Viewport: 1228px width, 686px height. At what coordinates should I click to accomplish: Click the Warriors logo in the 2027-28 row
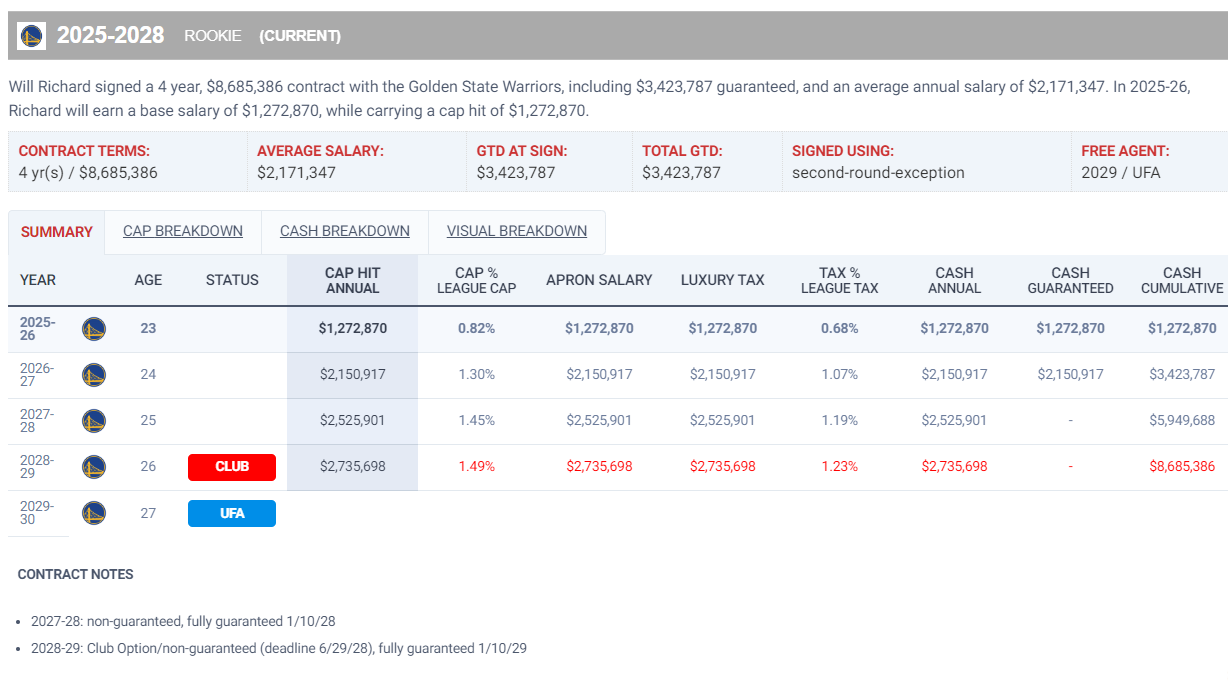(x=94, y=420)
